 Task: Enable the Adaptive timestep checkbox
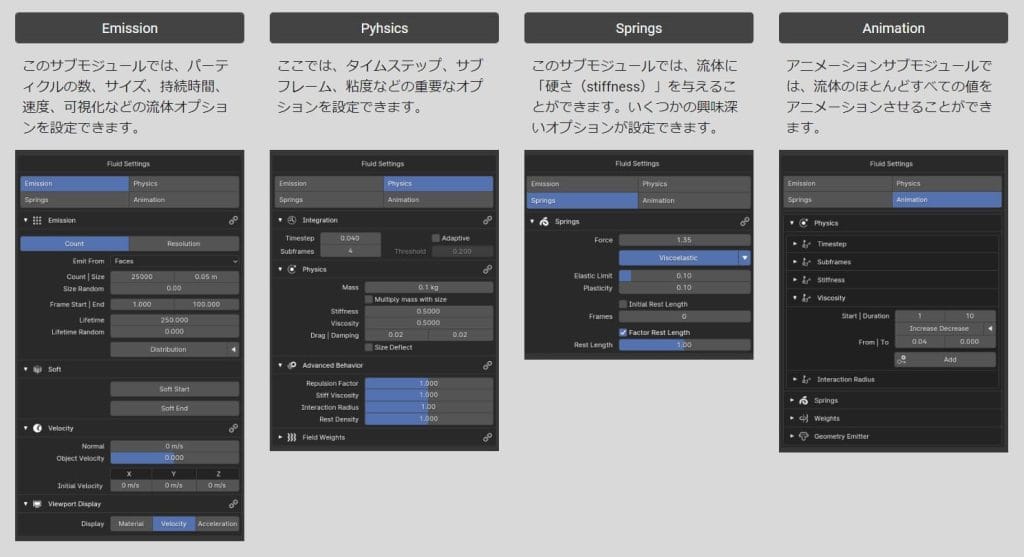pos(436,238)
